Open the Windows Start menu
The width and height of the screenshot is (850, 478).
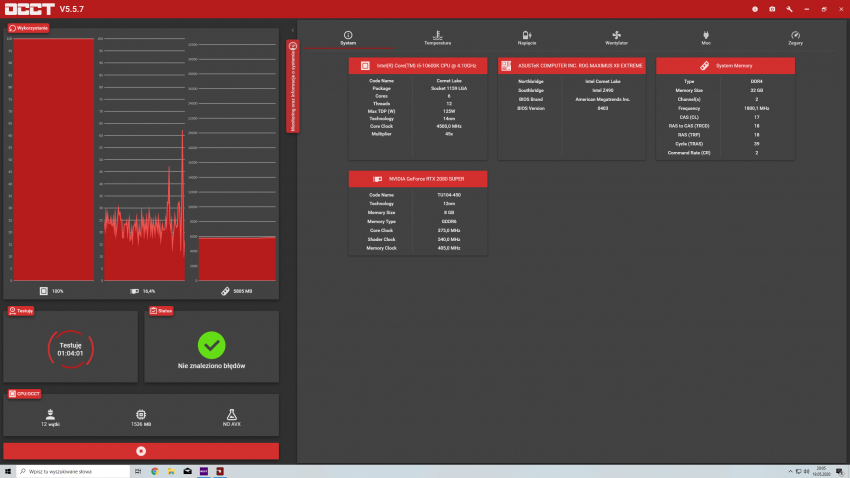coord(8,471)
